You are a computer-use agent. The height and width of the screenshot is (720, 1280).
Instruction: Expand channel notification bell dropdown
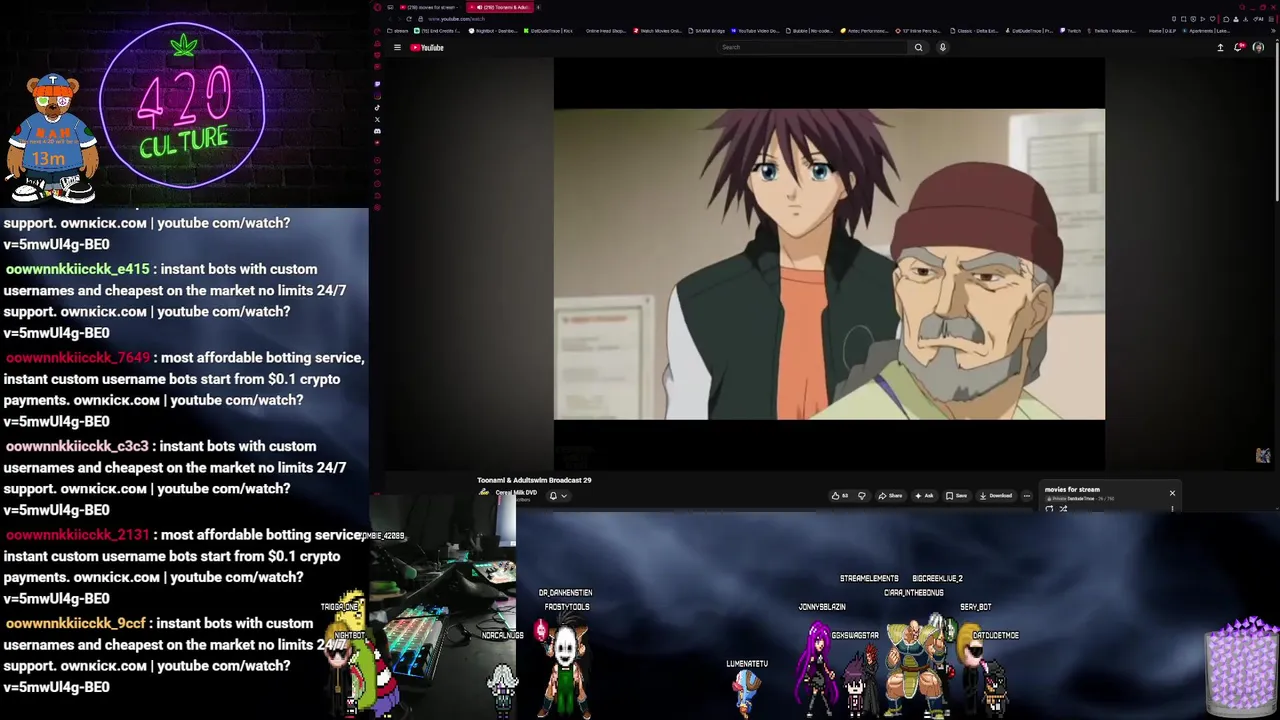557,496
